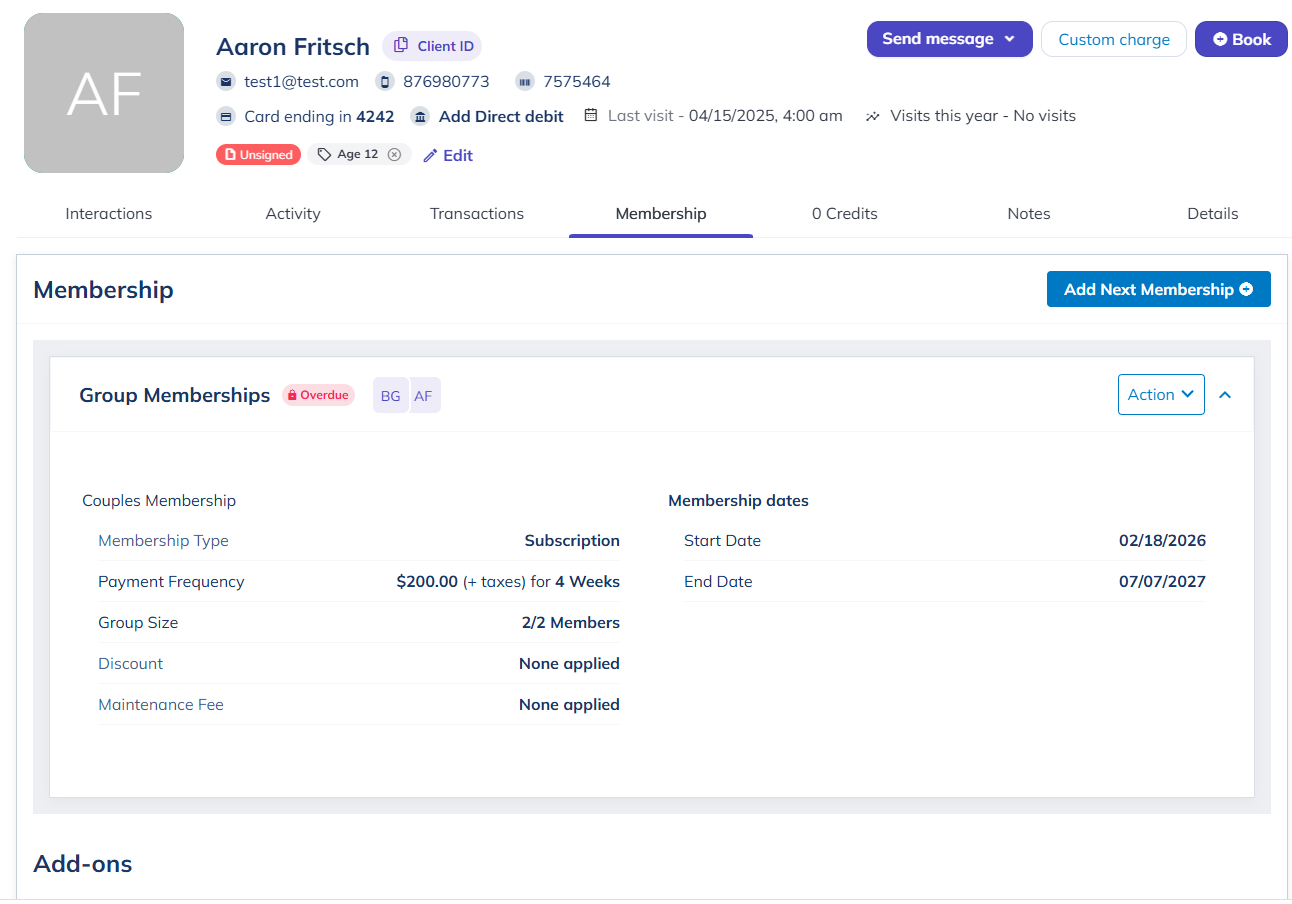The height and width of the screenshot is (904, 1292).
Task: Remove the Age 12 tag
Action: click(x=394, y=155)
